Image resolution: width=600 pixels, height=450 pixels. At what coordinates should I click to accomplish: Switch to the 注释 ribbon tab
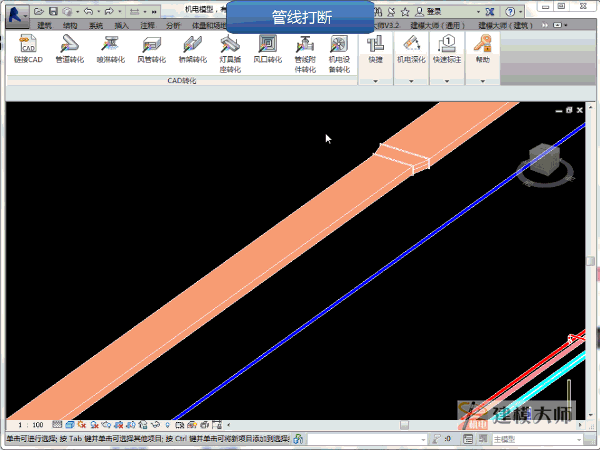click(x=147, y=26)
